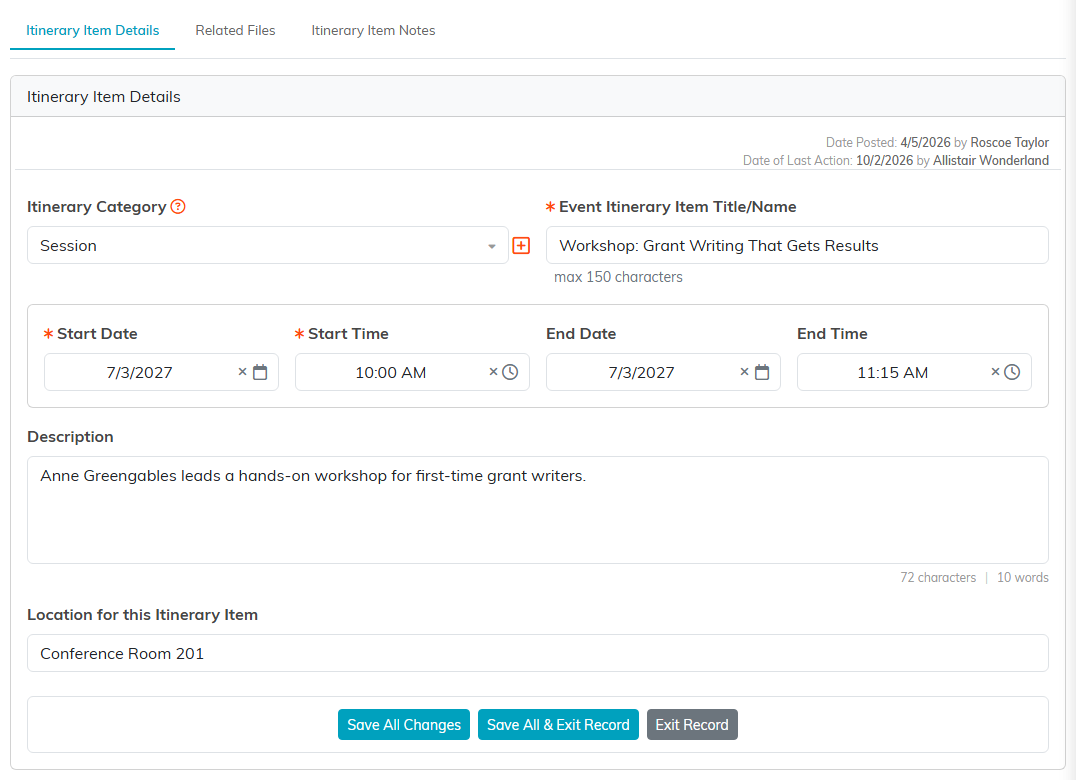The image size is (1076, 780).
Task: Open the Start Time clock picker
Action: coord(510,372)
